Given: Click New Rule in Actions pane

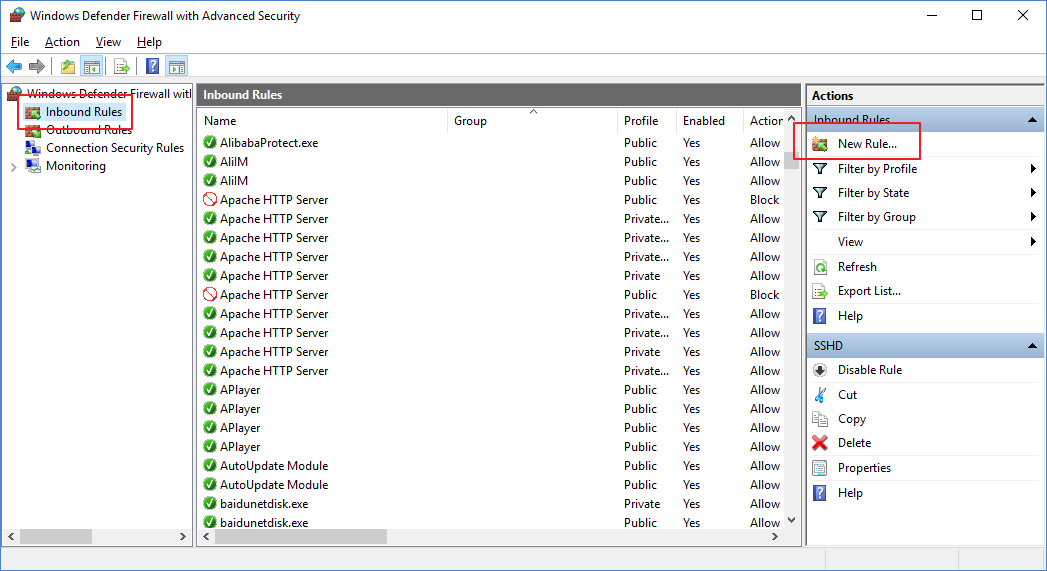Looking at the screenshot, I should [x=867, y=144].
